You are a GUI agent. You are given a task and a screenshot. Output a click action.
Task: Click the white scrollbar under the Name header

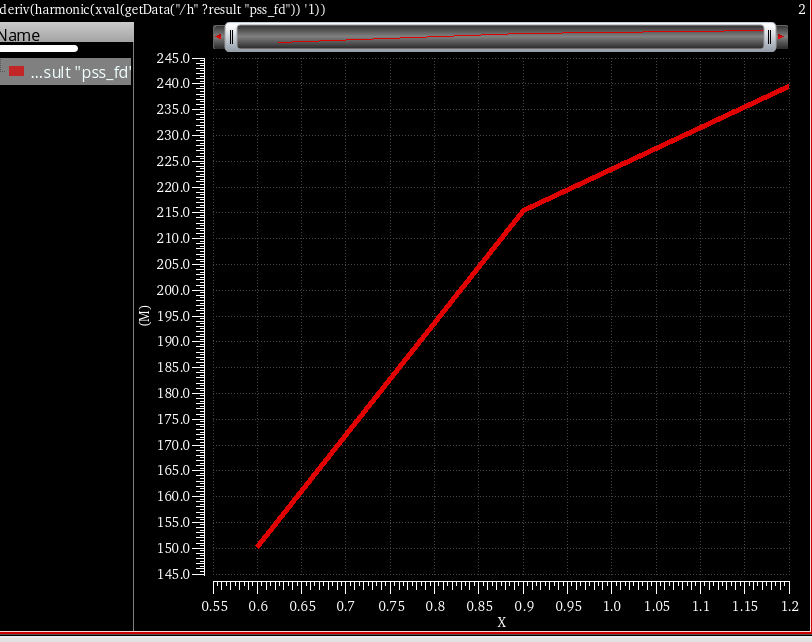pyautogui.click(x=39, y=49)
